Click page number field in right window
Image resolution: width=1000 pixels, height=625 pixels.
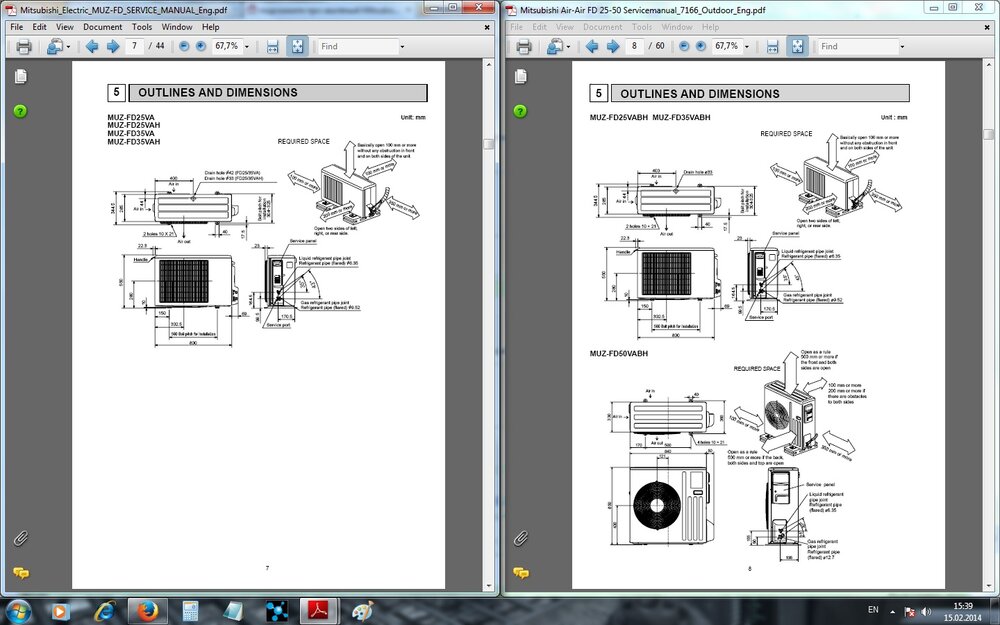tap(635, 46)
